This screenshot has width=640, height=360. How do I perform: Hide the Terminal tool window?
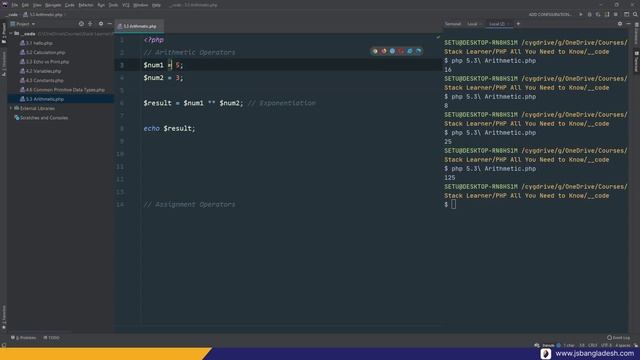[x=629, y=24]
